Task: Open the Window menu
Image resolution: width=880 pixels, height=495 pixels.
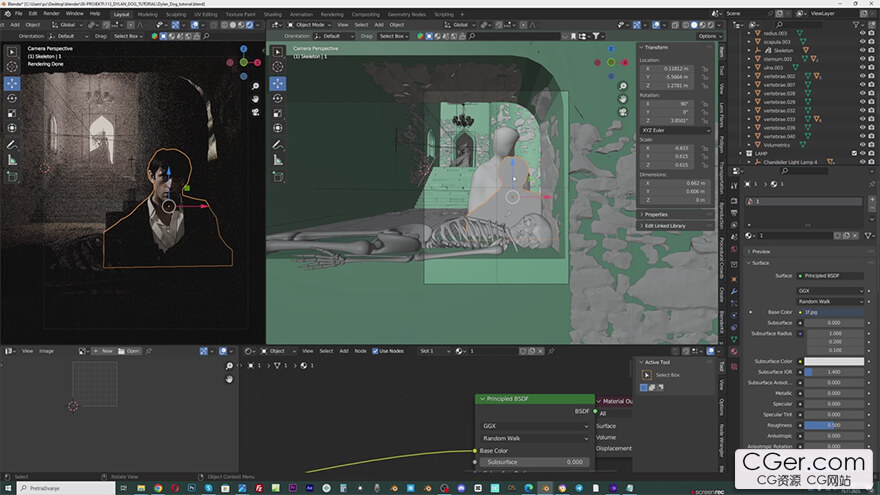Action: click(x=74, y=13)
